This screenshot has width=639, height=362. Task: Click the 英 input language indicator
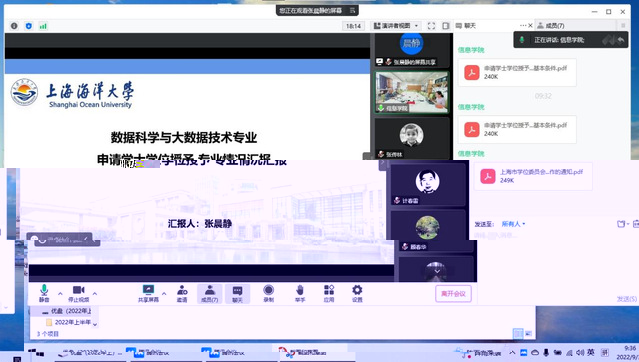591,352
